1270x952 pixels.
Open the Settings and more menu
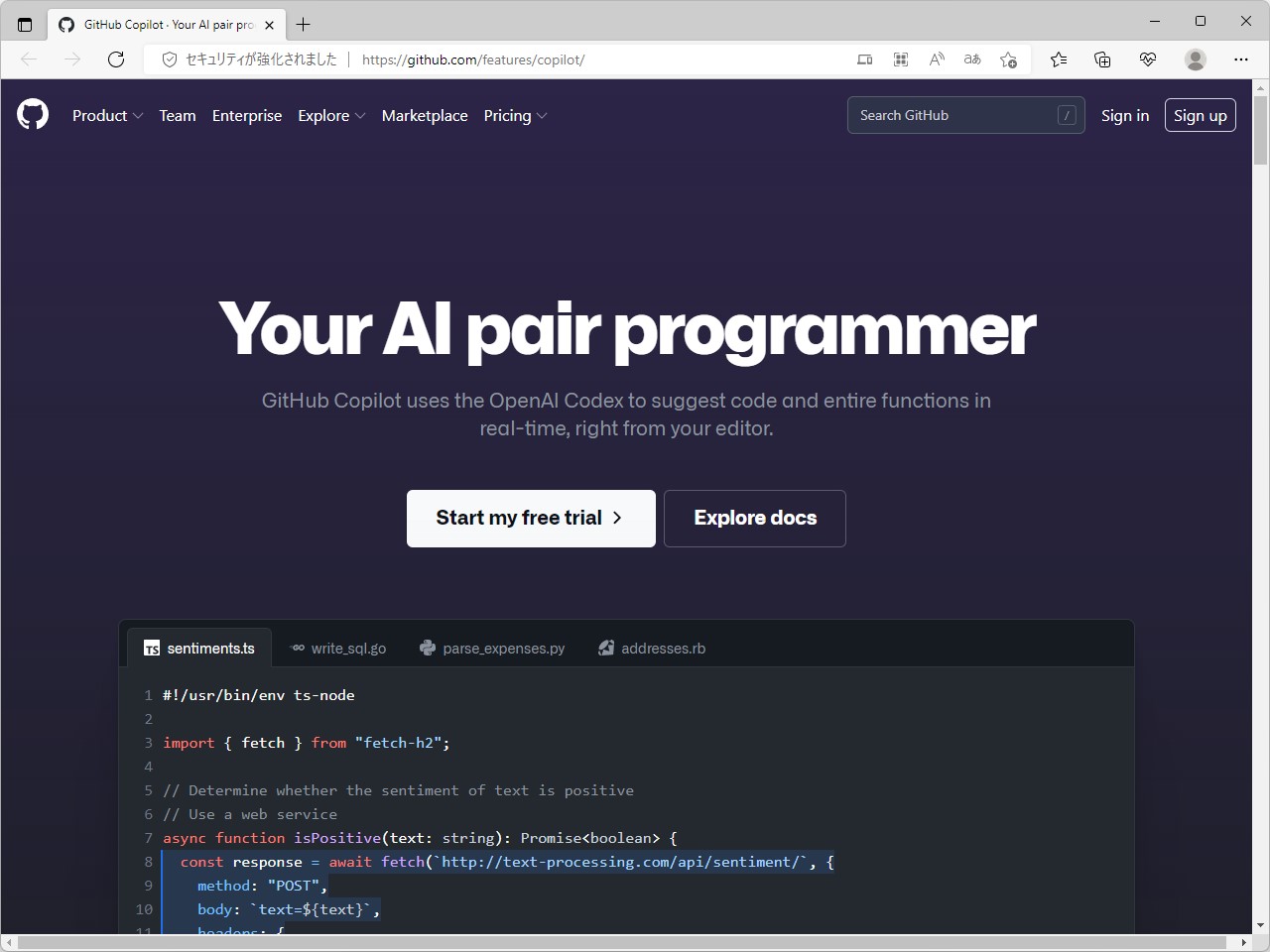1241,59
